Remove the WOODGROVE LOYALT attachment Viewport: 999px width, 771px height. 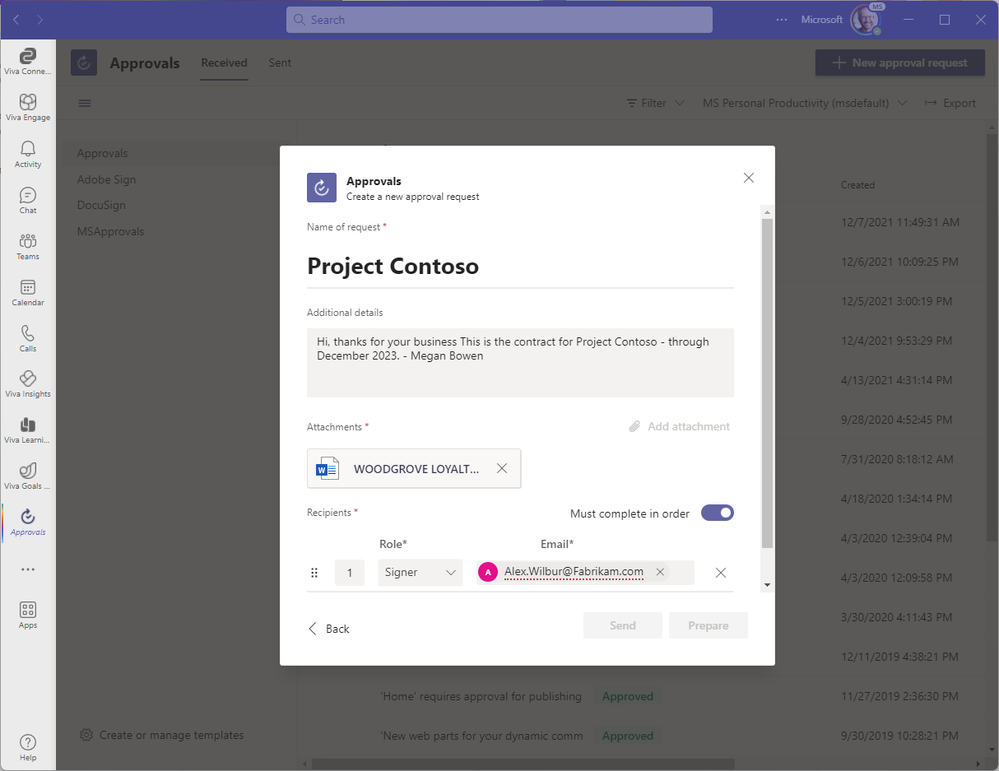coord(502,468)
